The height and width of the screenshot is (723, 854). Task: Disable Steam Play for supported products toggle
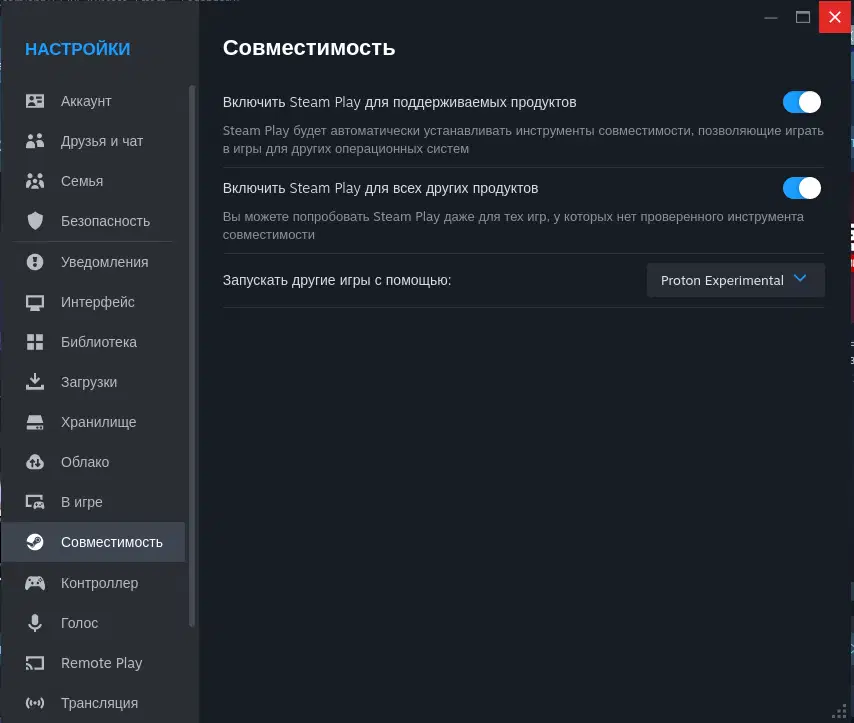pyautogui.click(x=801, y=102)
